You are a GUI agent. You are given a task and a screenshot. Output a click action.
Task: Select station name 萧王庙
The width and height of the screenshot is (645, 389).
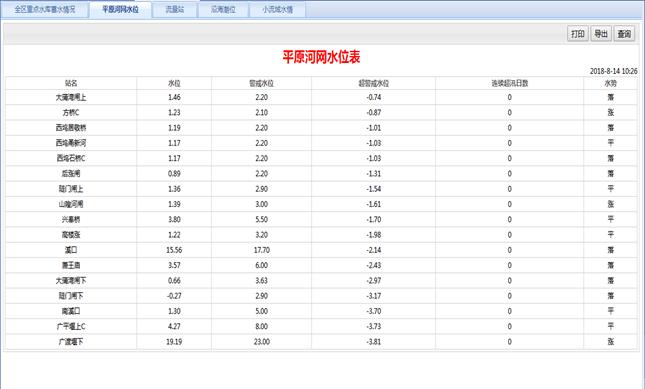pos(71,265)
